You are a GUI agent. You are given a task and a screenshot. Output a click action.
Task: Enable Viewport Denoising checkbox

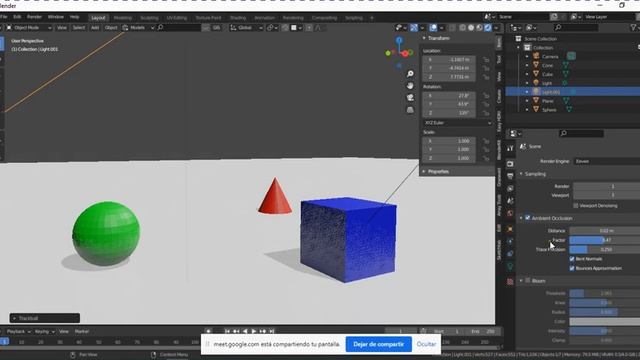point(576,206)
